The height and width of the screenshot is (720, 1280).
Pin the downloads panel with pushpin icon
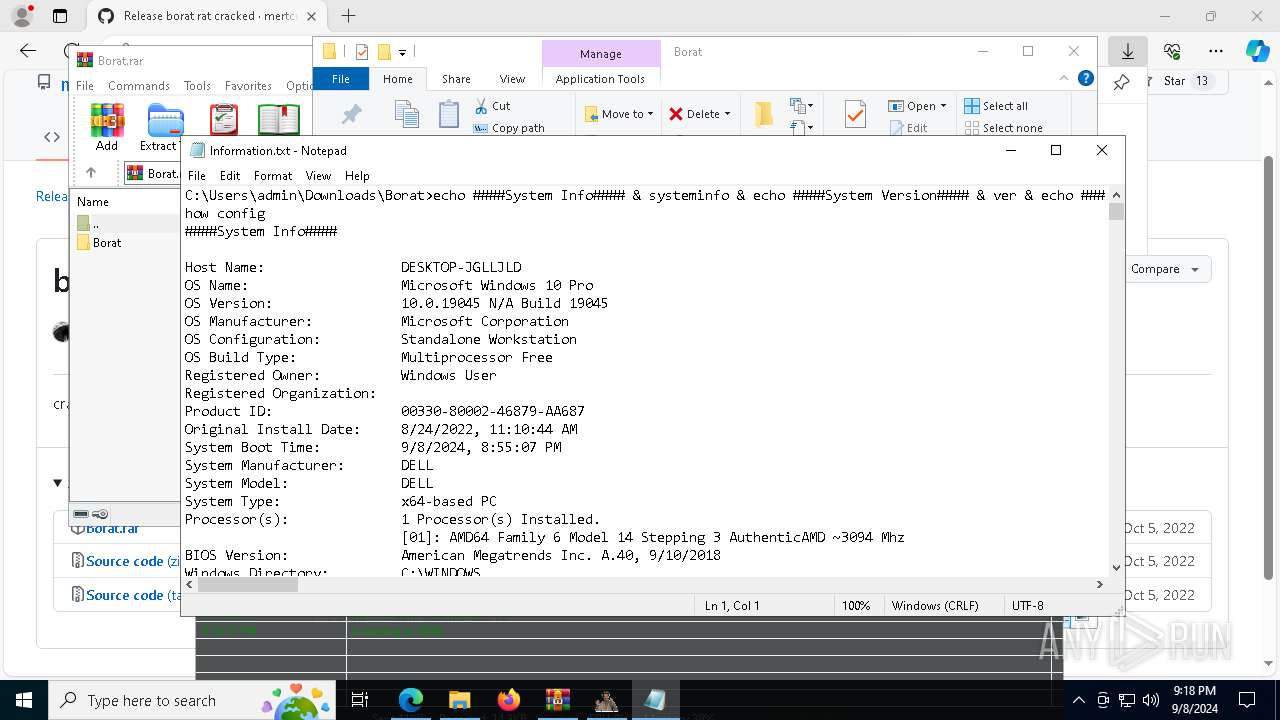pyautogui.click(x=1122, y=82)
